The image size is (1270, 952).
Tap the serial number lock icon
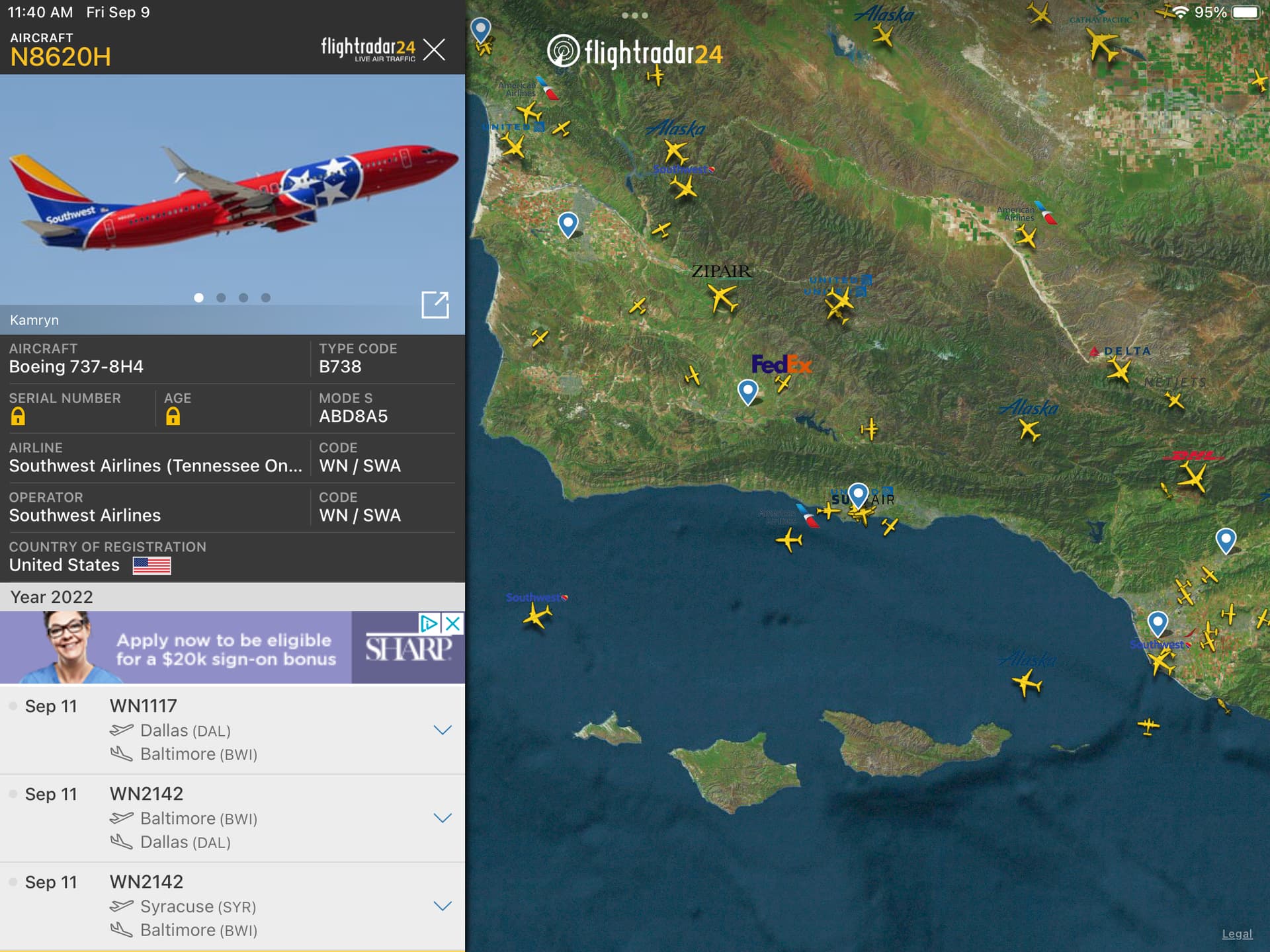point(18,416)
